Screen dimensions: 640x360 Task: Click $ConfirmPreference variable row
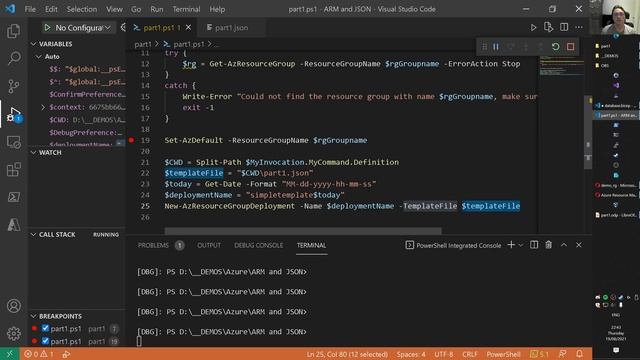point(87,94)
